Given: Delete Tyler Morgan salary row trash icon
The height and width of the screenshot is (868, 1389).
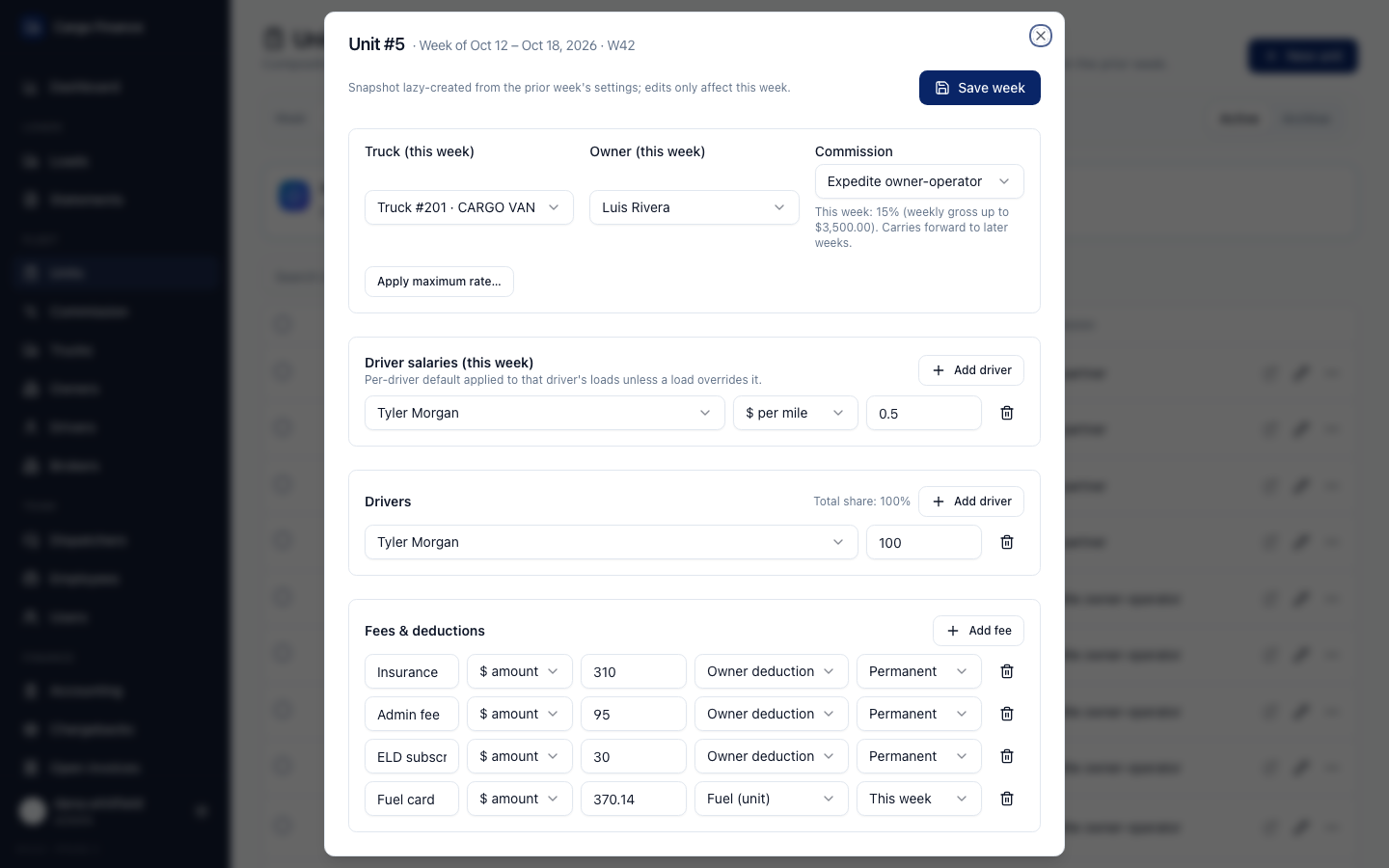Looking at the screenshot, I should (1007, 413).
